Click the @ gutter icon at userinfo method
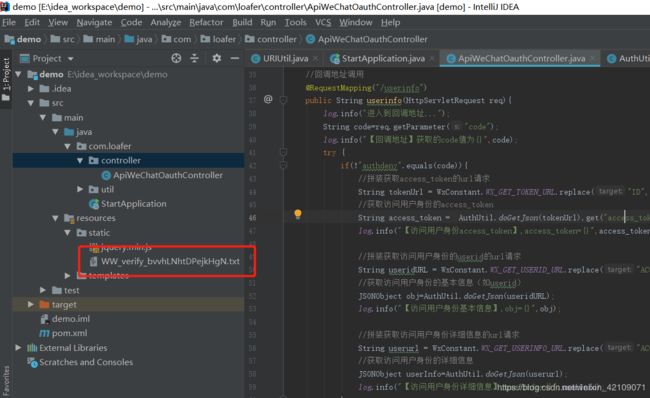Screen dimensions: 650x398 coord(268,99)
